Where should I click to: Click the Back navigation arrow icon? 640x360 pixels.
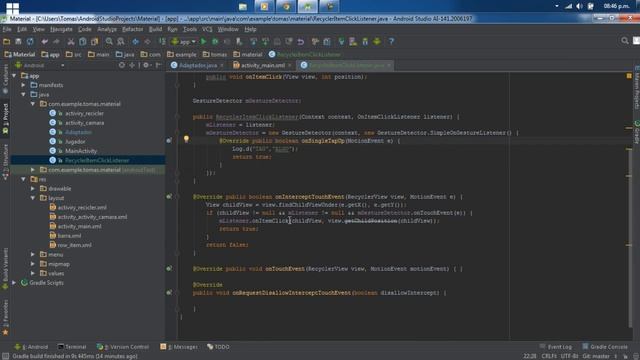point(136,42)
